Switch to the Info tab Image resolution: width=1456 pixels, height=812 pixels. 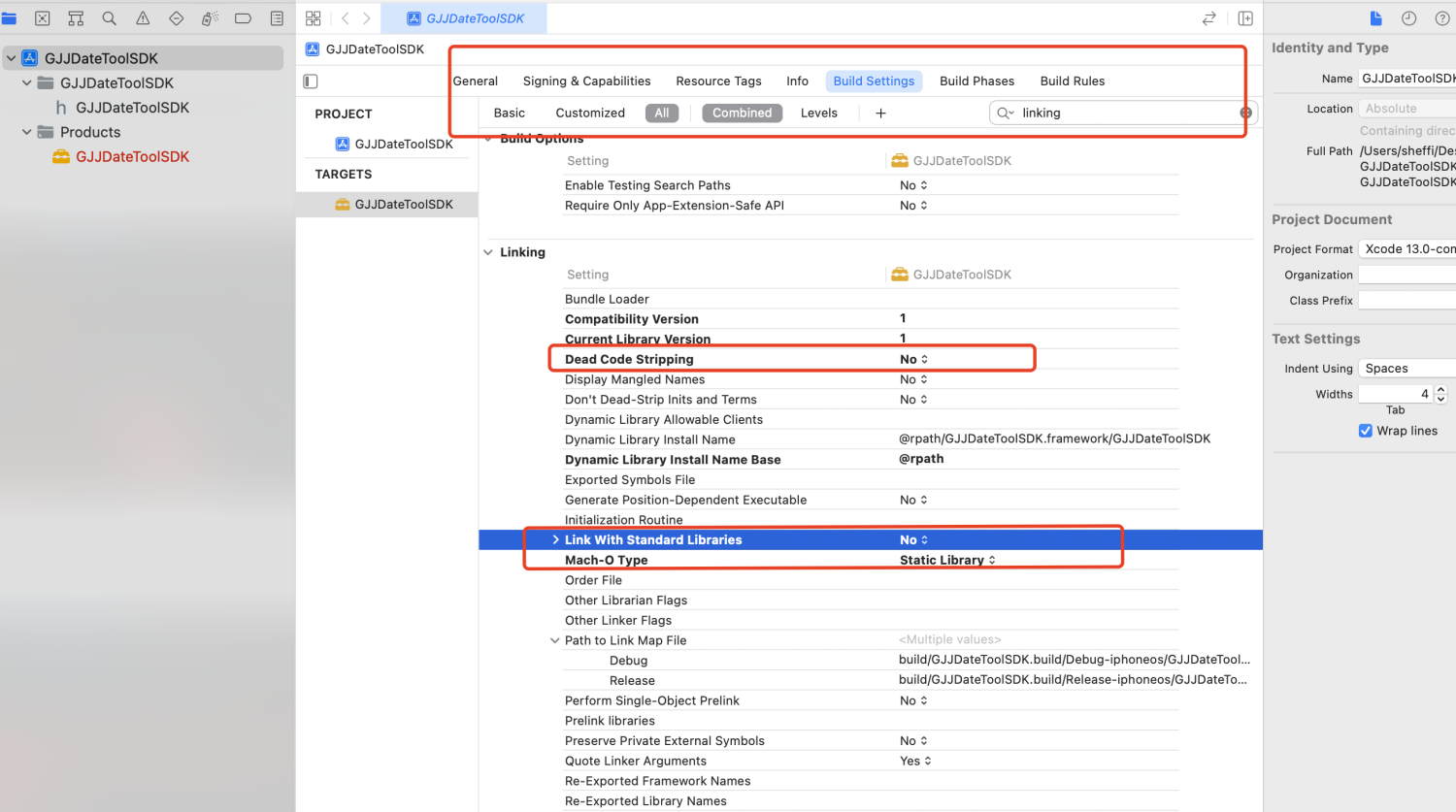(x=797, y=81)
